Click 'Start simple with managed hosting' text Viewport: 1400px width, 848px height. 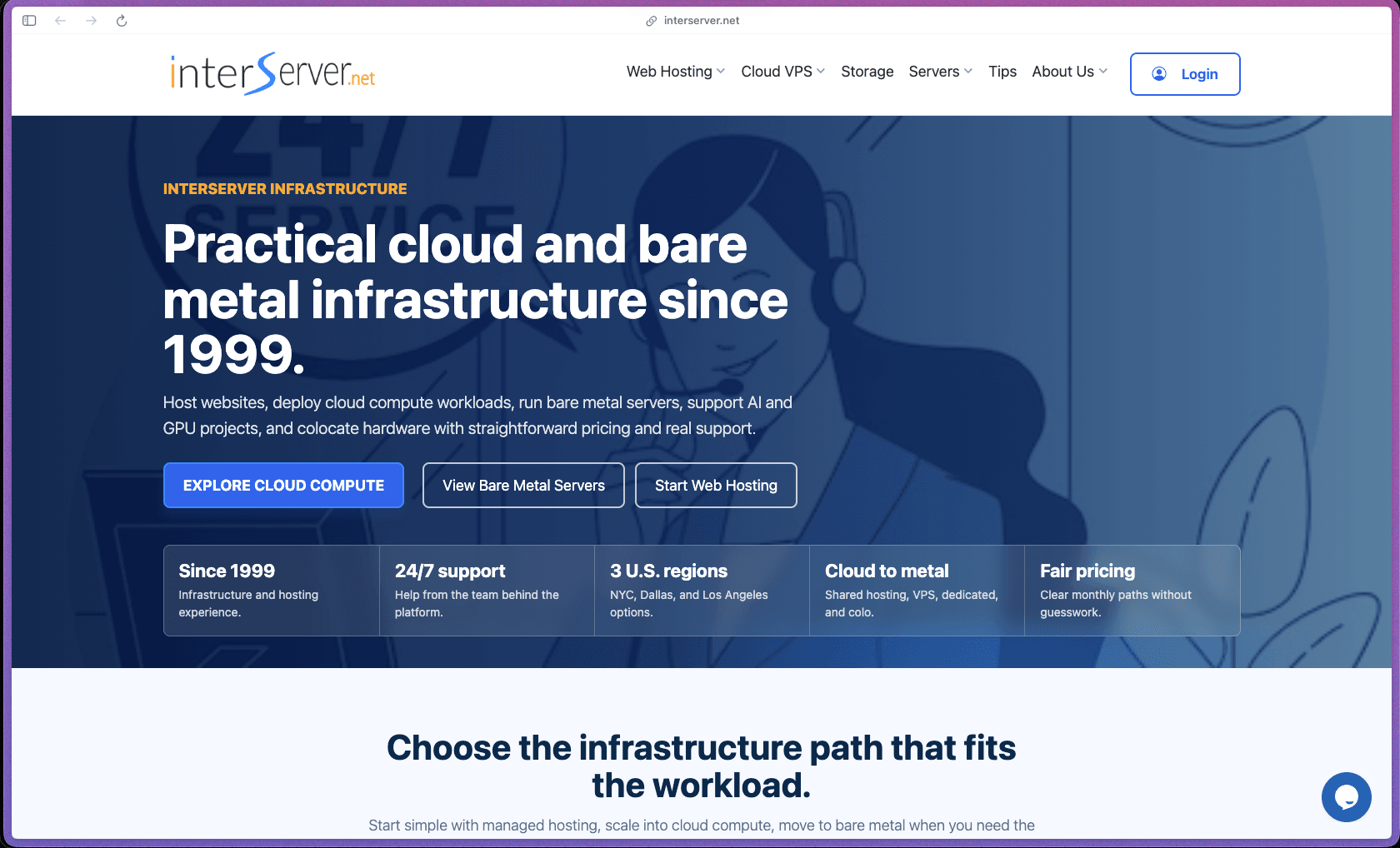tap(702, 826)
